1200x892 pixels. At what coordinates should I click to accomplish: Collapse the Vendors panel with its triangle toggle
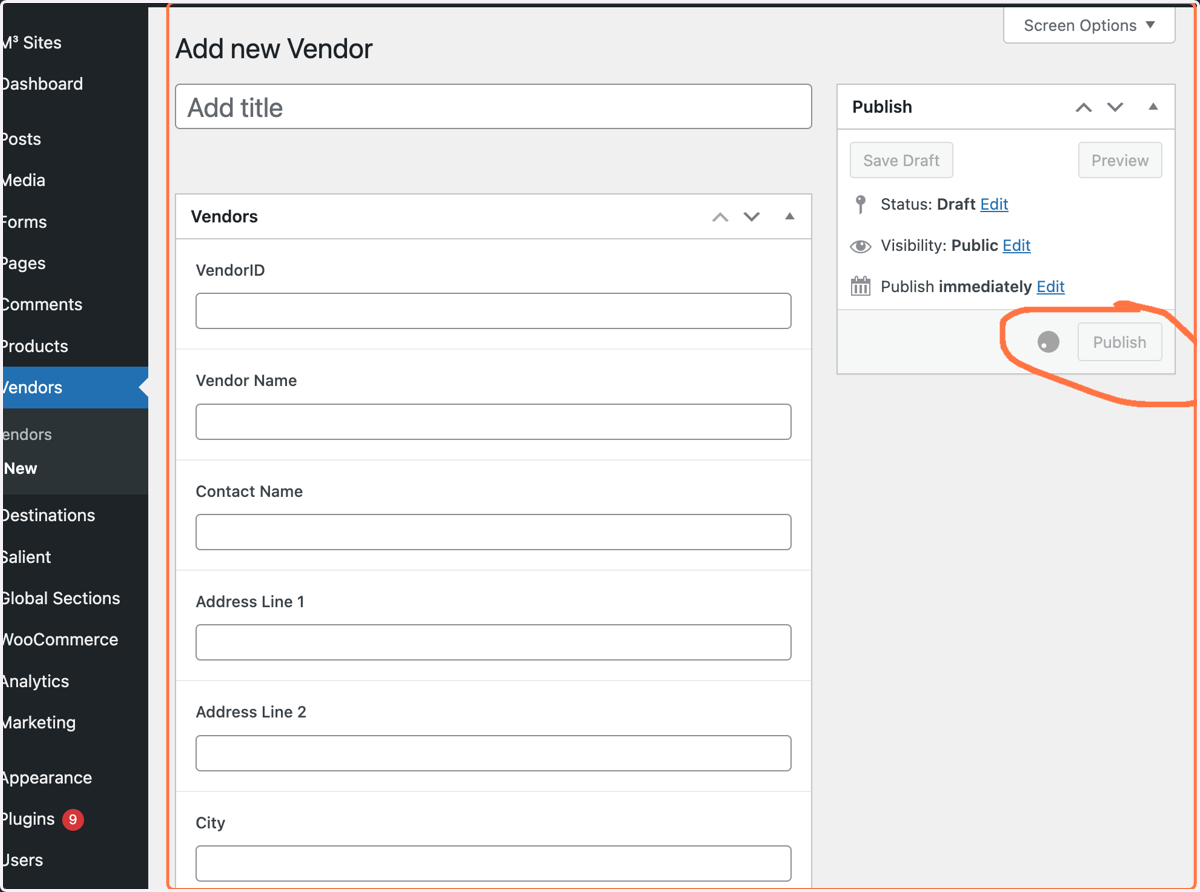pyautogui.click(x=790, y=216)
